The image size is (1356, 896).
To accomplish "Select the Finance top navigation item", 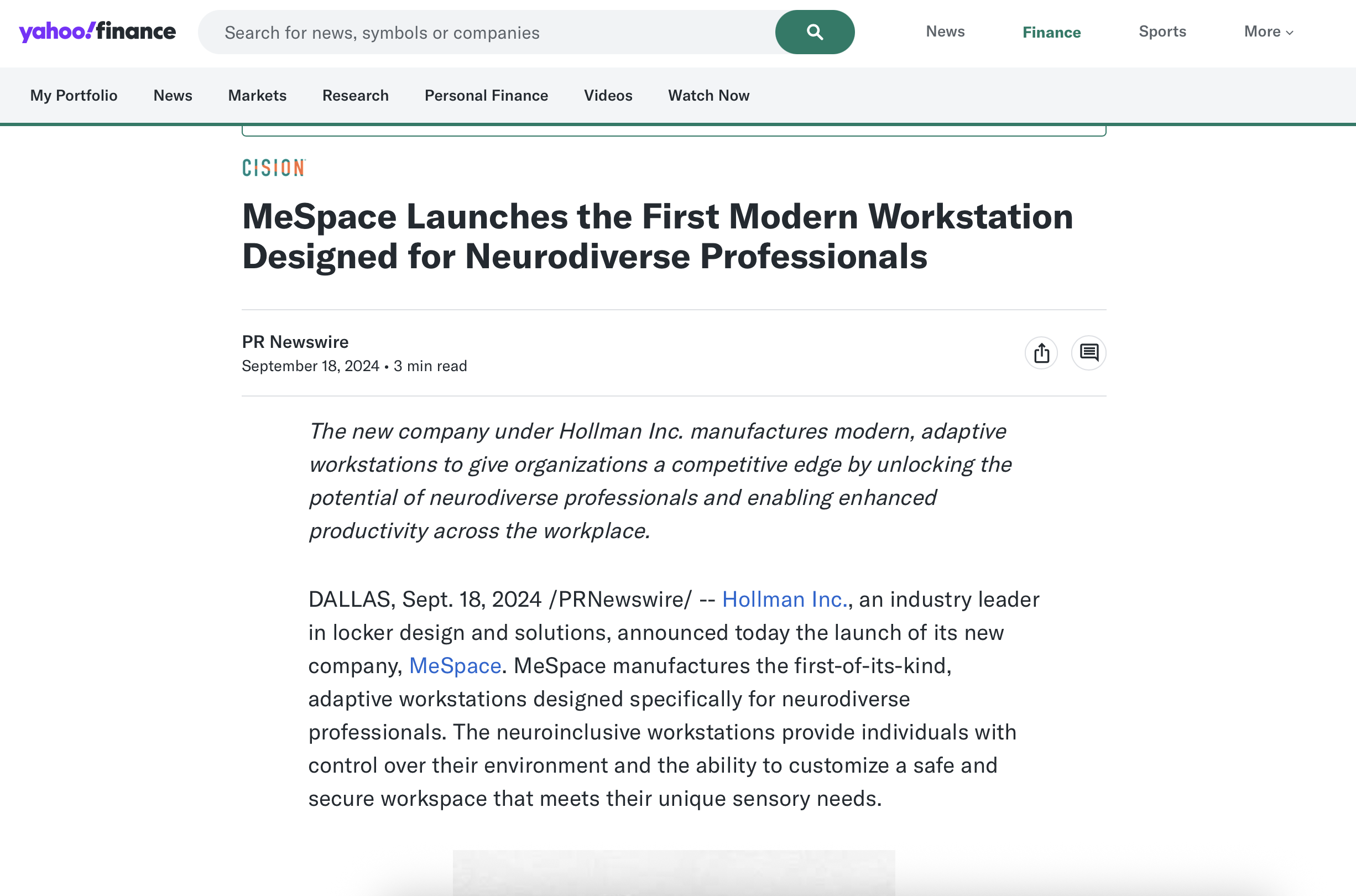I will click(x=1051, y=33).
